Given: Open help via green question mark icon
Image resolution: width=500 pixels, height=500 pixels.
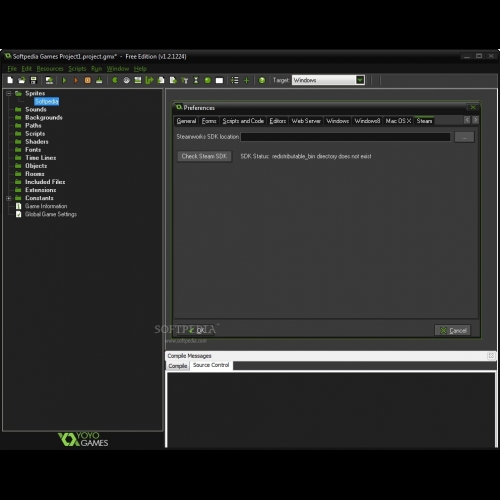Looking at the screenshot, I should point(262,80).
